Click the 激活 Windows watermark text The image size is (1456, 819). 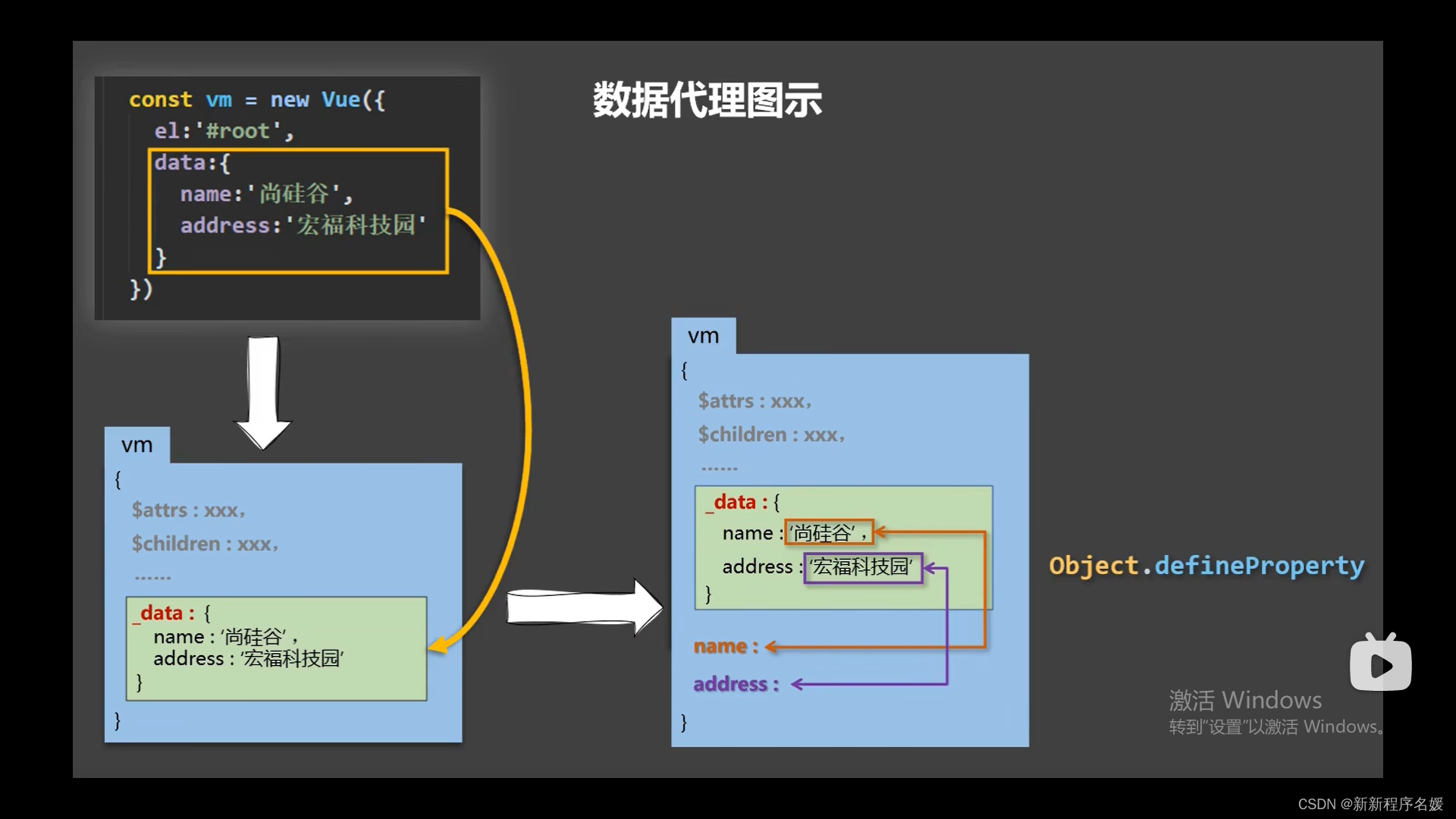pos(1245,699)
